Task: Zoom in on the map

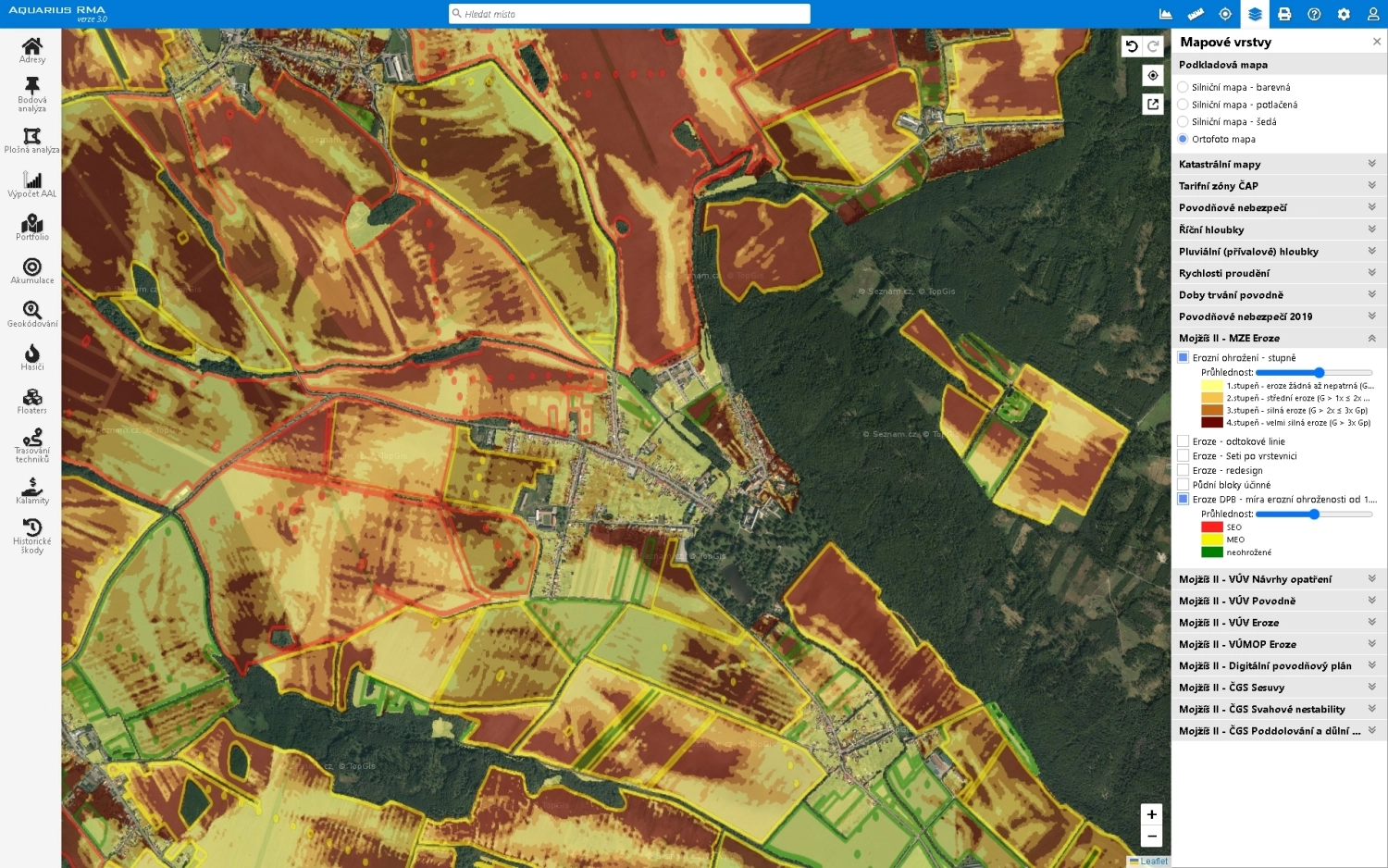Action: point(1151,814)
